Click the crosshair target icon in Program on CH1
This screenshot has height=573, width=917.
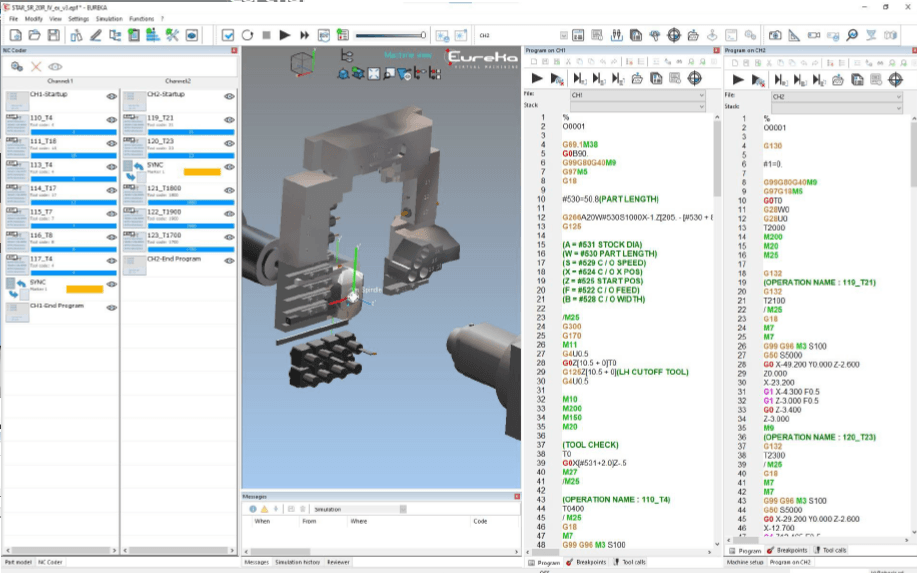695,78
